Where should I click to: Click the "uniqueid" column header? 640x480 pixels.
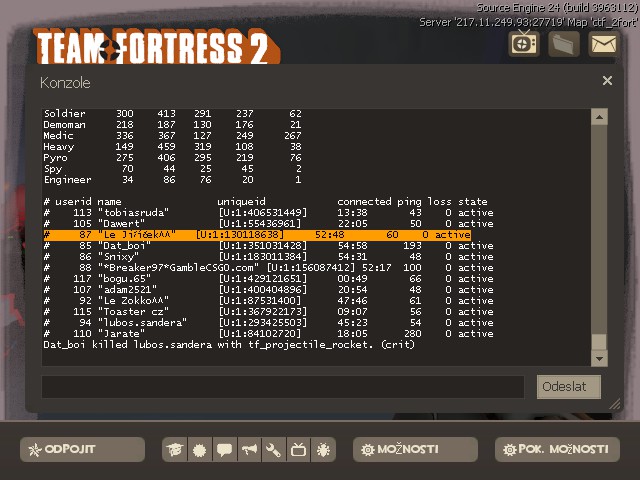[x=241, y=202]
